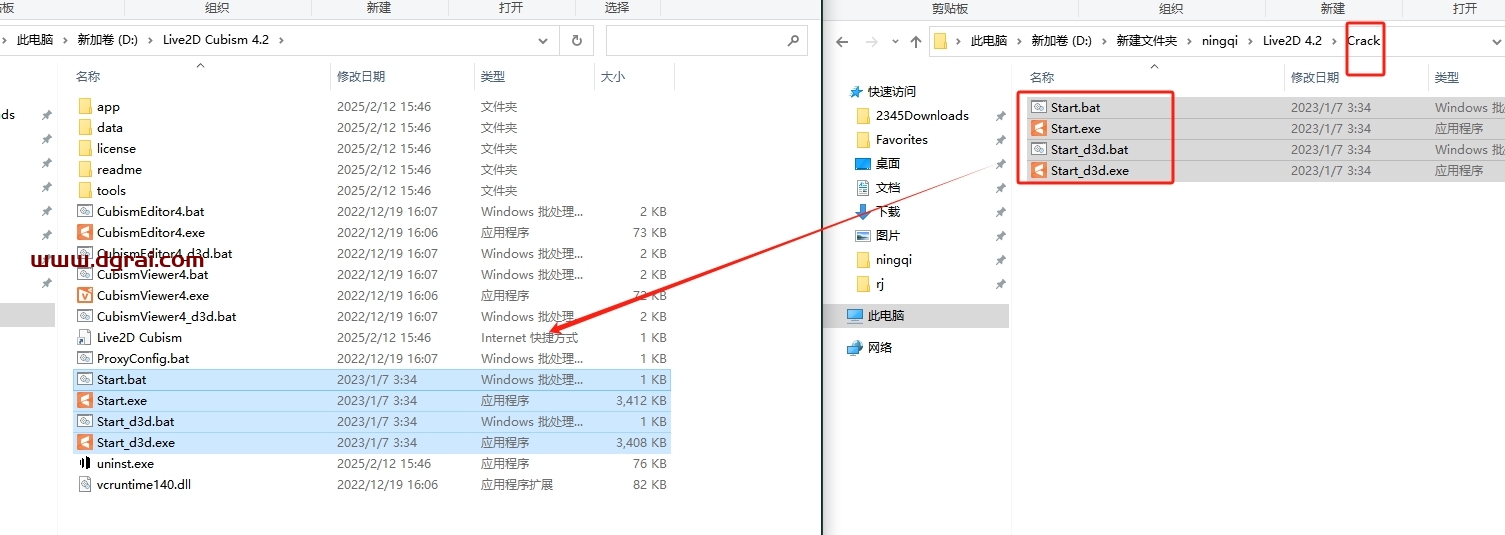The height and width of the screenshot is (535, 1505).
Task: Click the search box in left window
Action: pos(695,40)
